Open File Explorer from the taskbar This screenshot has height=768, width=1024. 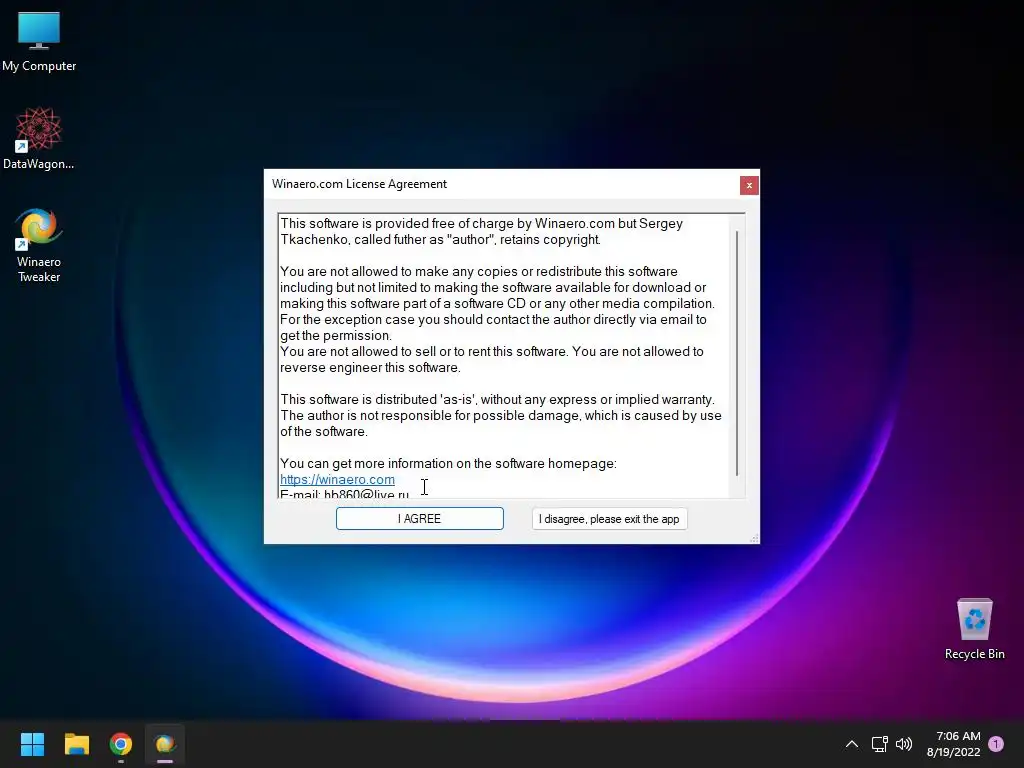pos(76,744)
